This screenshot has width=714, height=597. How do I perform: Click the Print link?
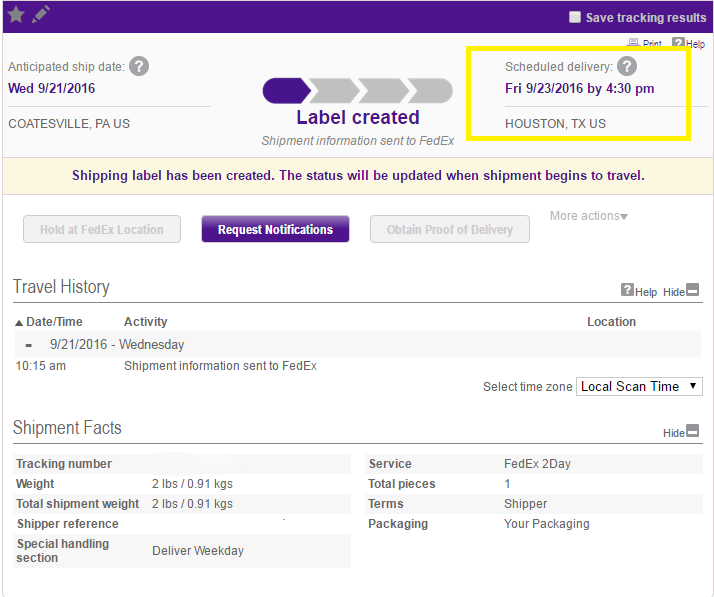pos(645,43)
